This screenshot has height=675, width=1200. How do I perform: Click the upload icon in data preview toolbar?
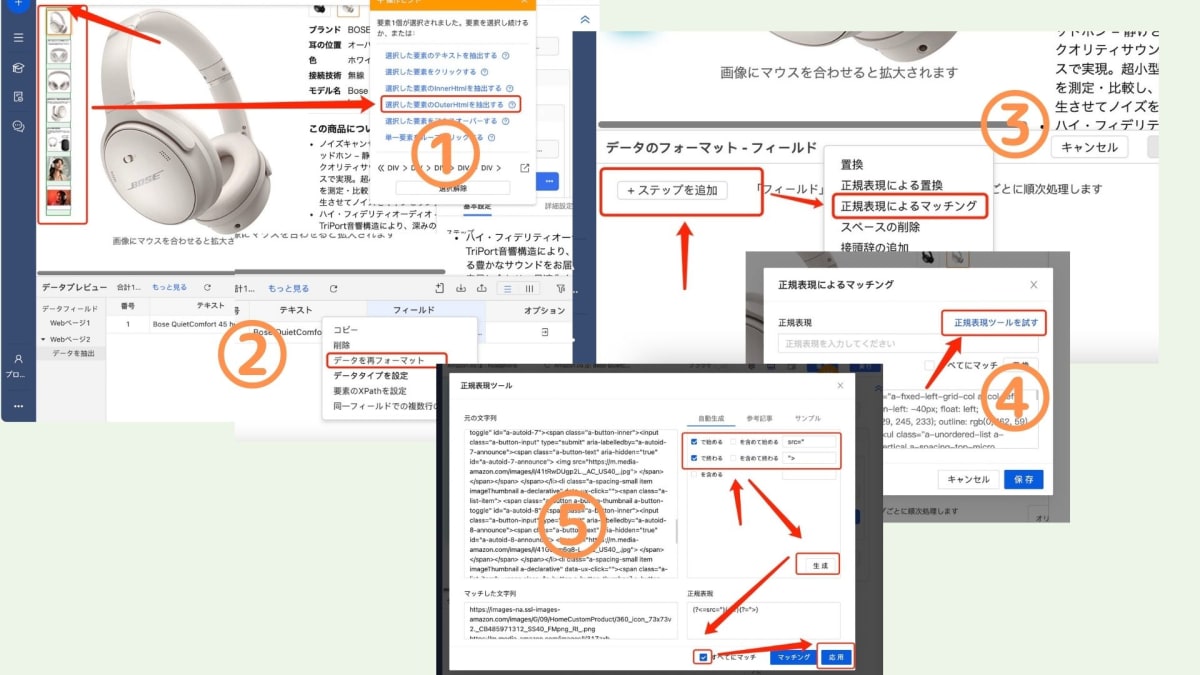tap(481, 288)
